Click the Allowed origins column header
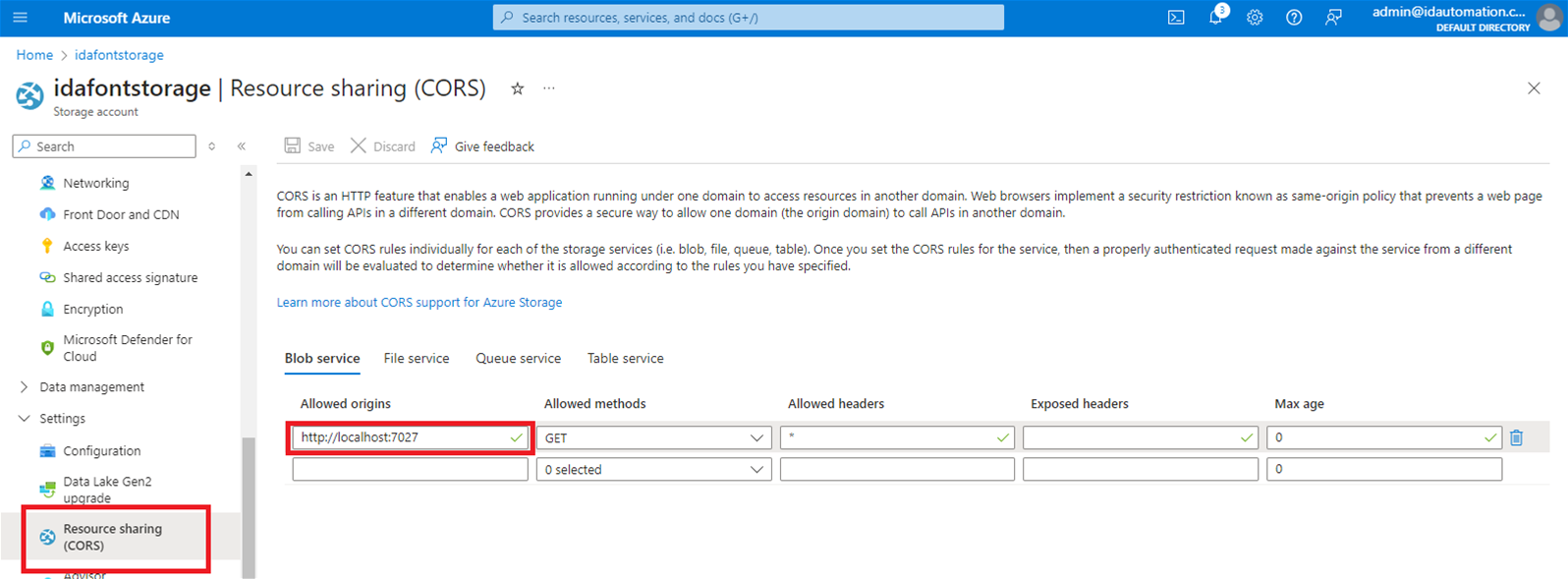1568x579 pixels. click(346, 404)
